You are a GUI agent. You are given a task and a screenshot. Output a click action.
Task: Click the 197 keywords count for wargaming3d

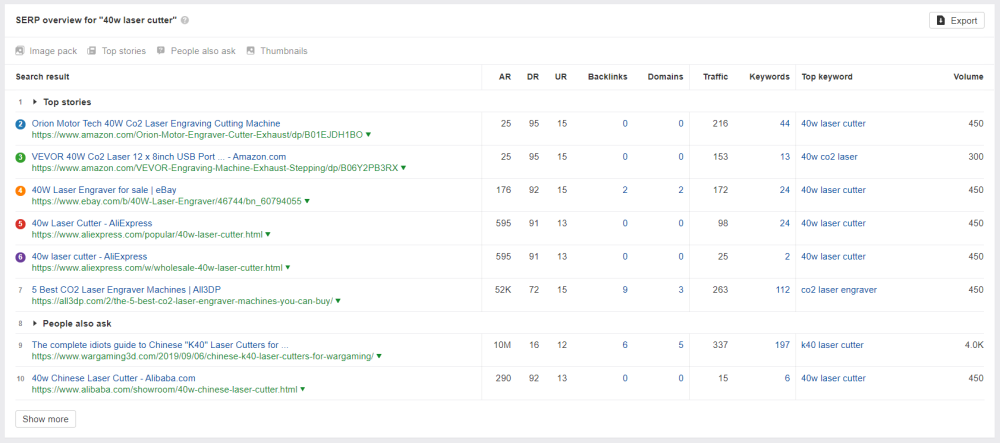(781, 345)
